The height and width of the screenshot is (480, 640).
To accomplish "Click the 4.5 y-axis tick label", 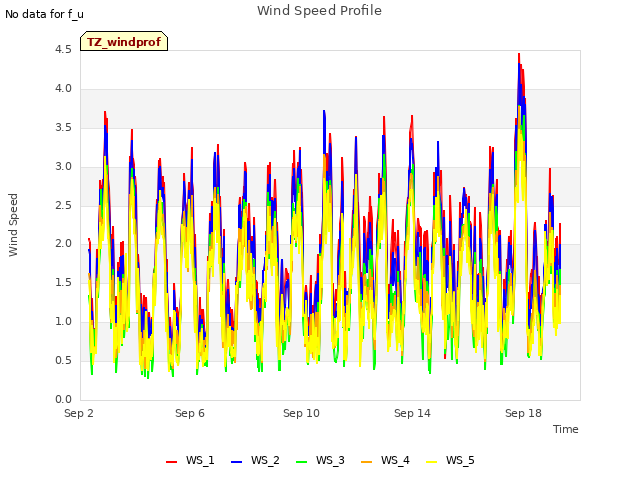I will pyautogui.click(x=63, y=49).
